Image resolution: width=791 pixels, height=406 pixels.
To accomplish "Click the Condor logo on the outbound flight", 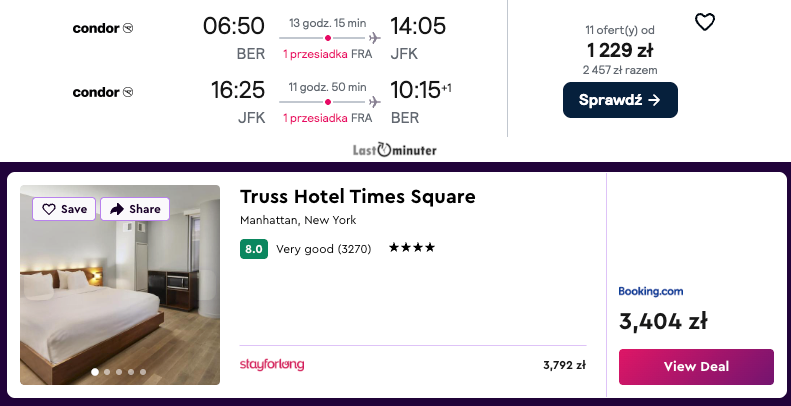I will (x=103, y=28).
